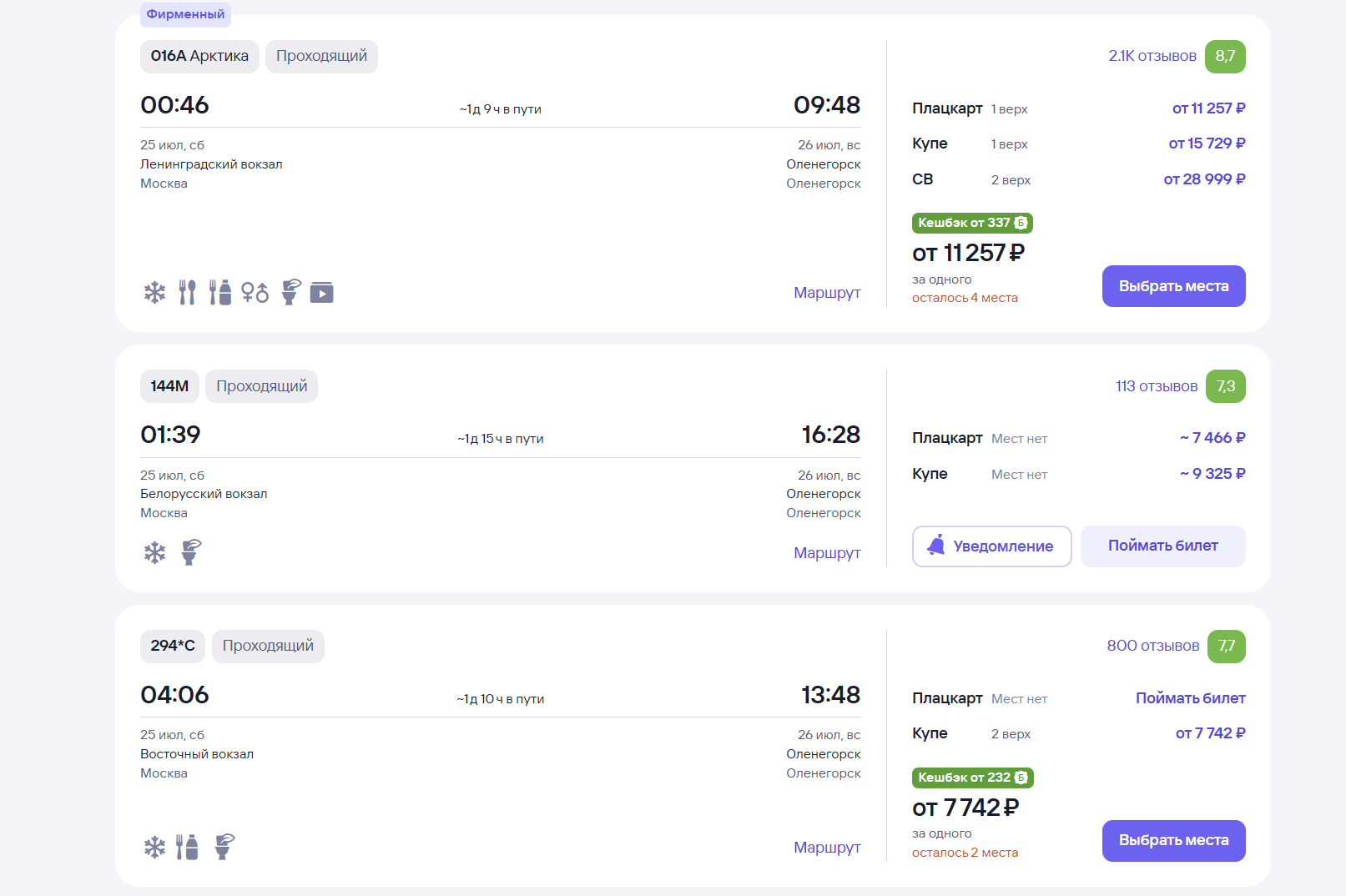Click Выбрать места for train 294*С
The height and width of the screenshot is (896, 1346).
point(1173,840)
